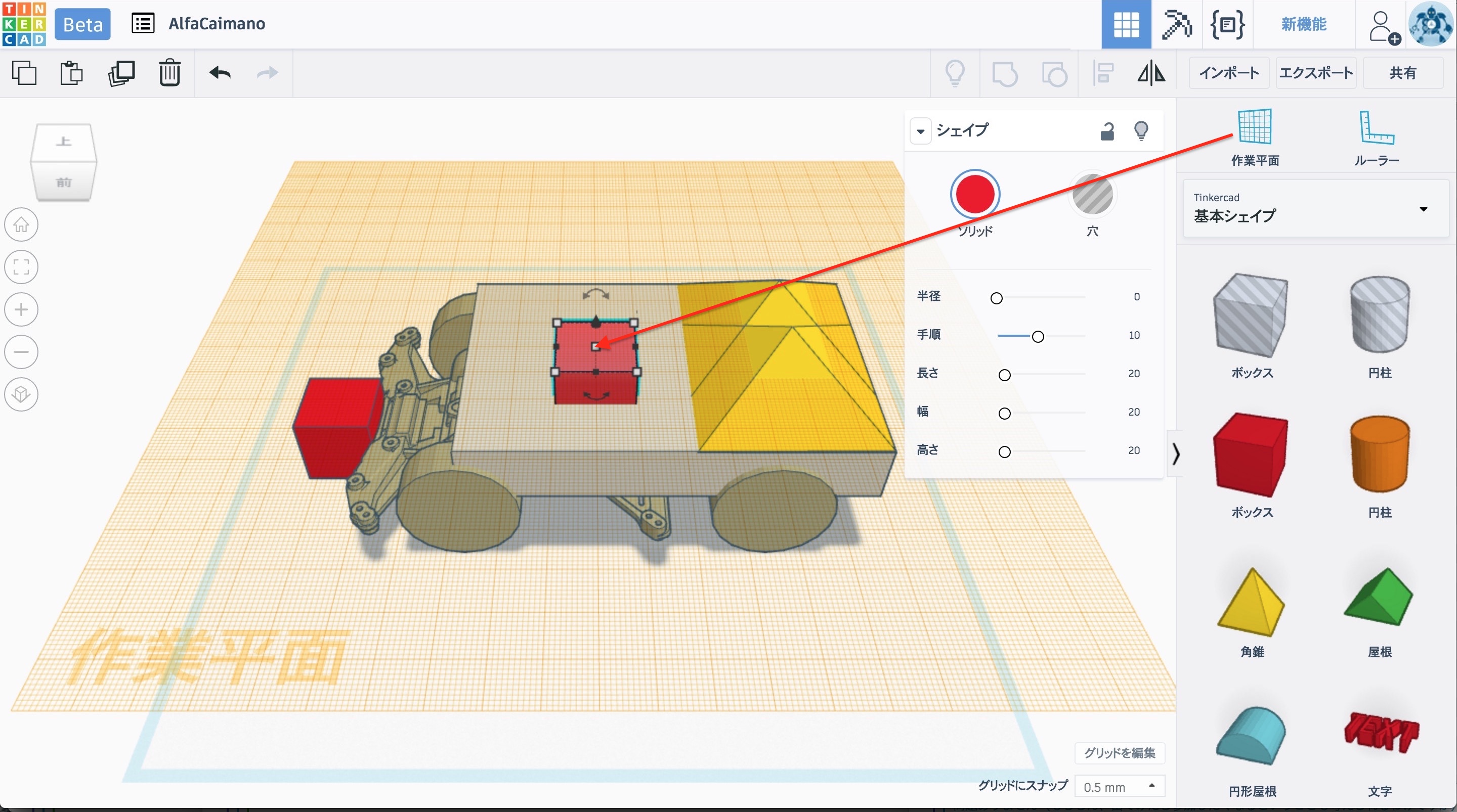The width and height of the screenshot is (1457, 812).
Task: Click the zoom in plus icon
Action: point(21,310)
